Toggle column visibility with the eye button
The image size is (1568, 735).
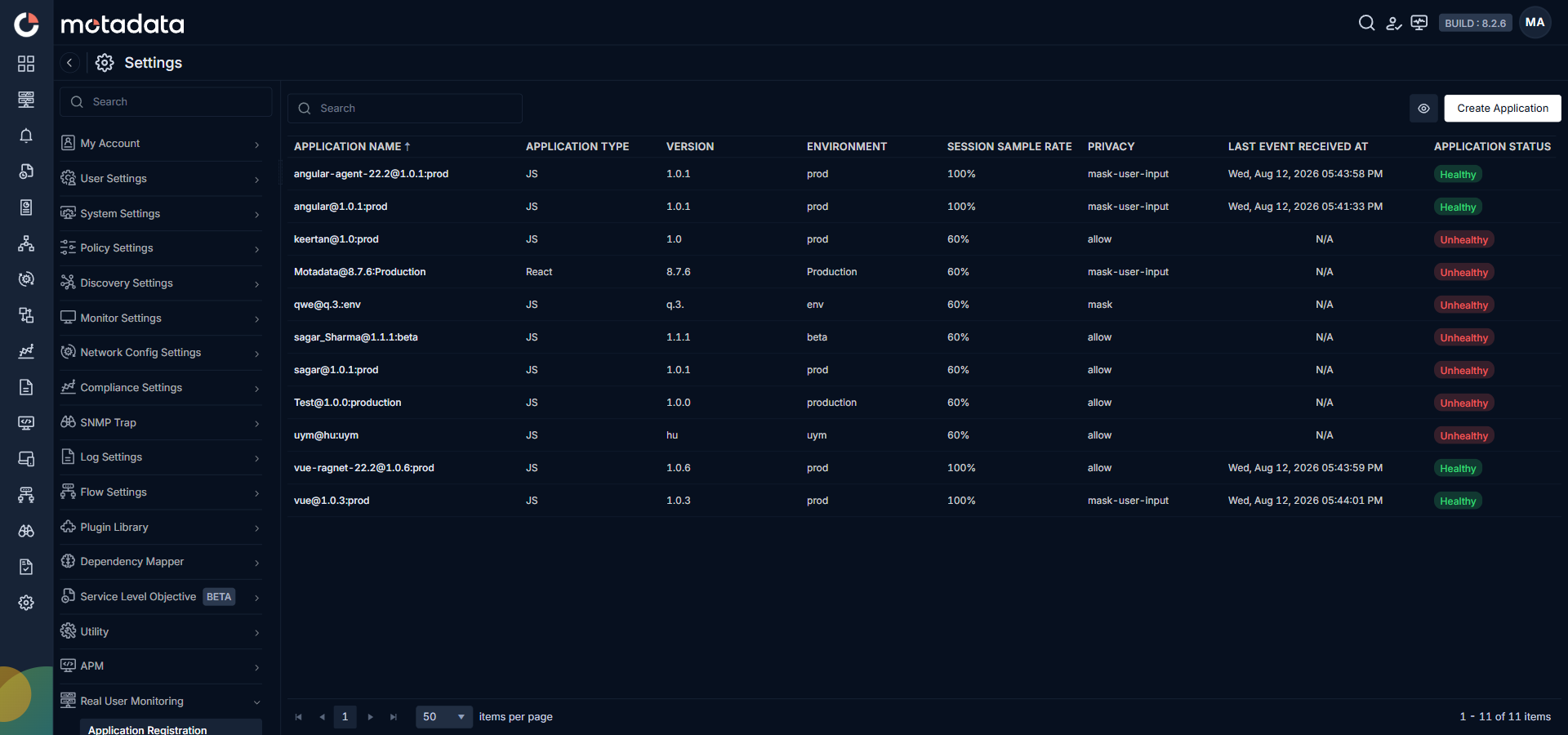tap(1423, 109)
